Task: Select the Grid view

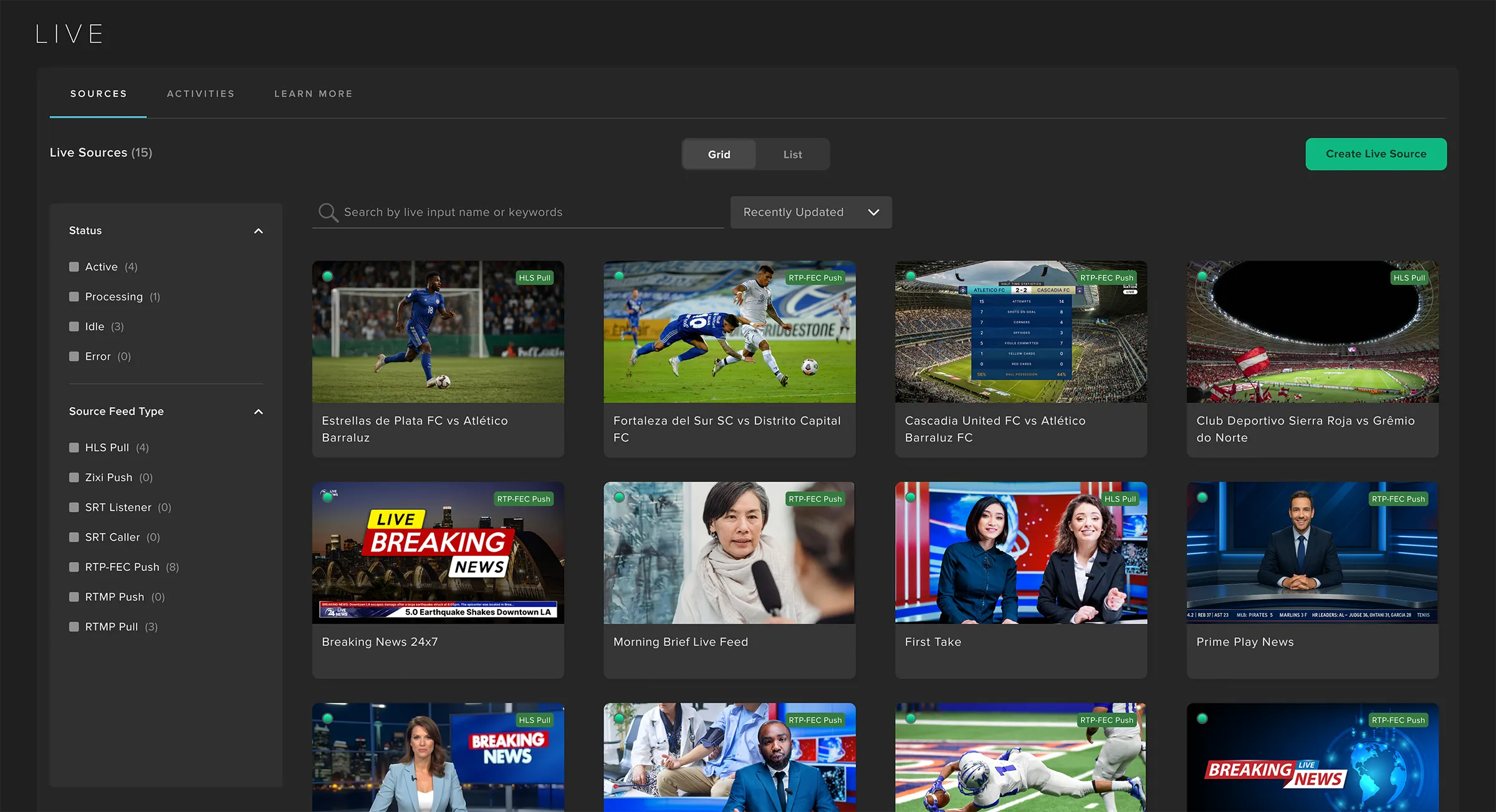Action: tap(719, 155)
